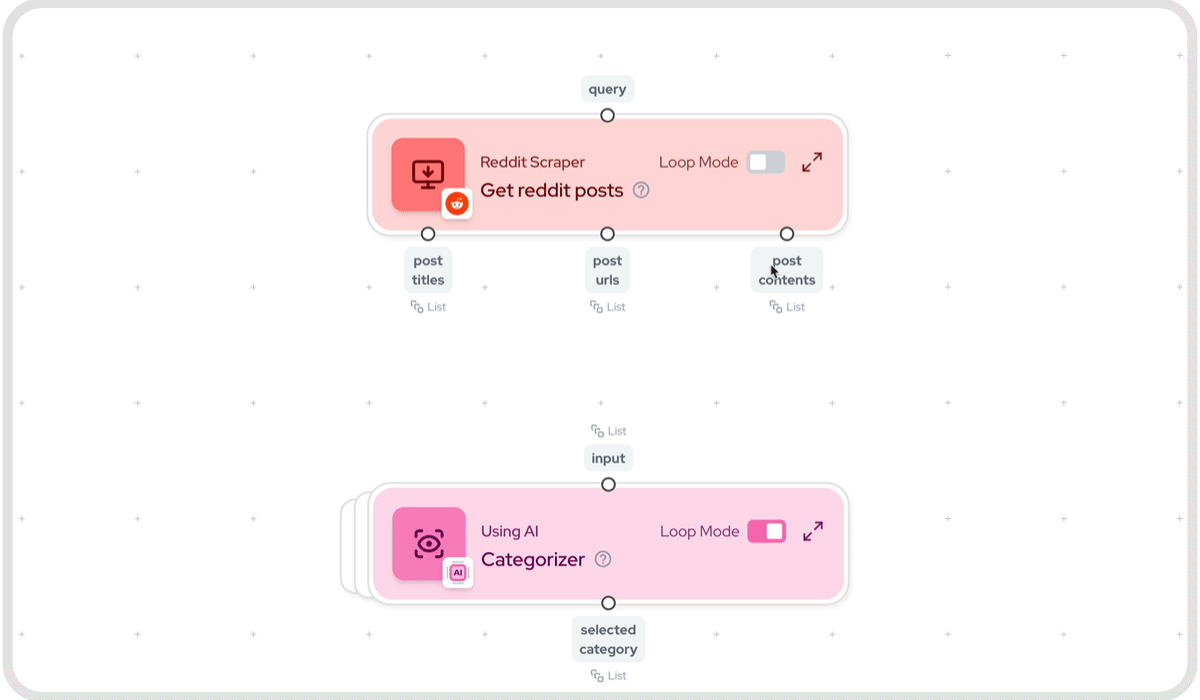The width and height of the screenshot is (1200, 700).
Task: Open the help icon next to Get reddit posts
Action: 641,190
